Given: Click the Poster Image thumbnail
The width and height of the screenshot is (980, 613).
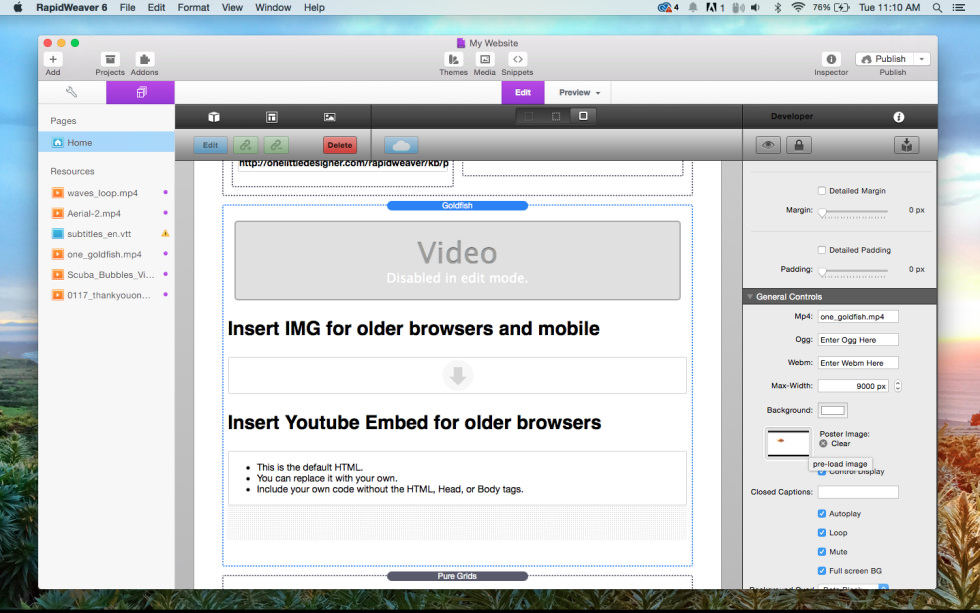Looking at the screenshot, I should click(788, 443).
